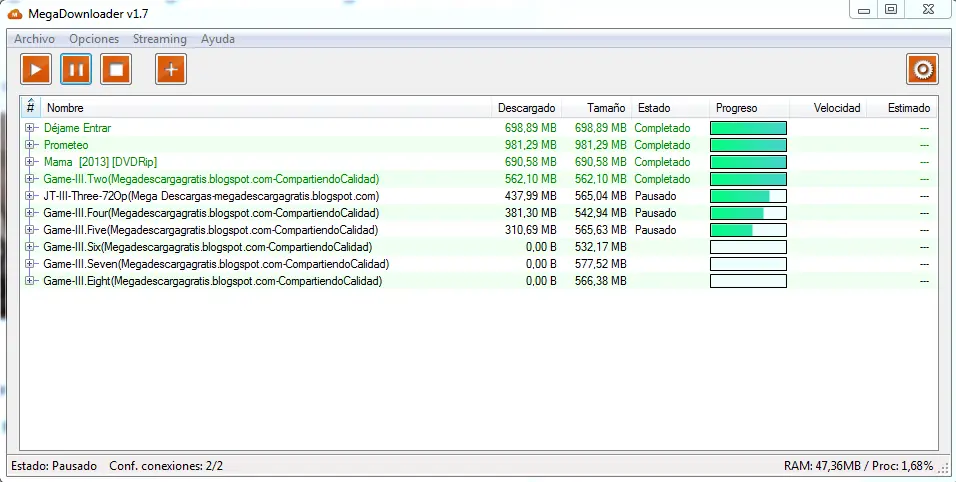Open the Archivo menu
The image size is (956, 482).
point(34,39)
